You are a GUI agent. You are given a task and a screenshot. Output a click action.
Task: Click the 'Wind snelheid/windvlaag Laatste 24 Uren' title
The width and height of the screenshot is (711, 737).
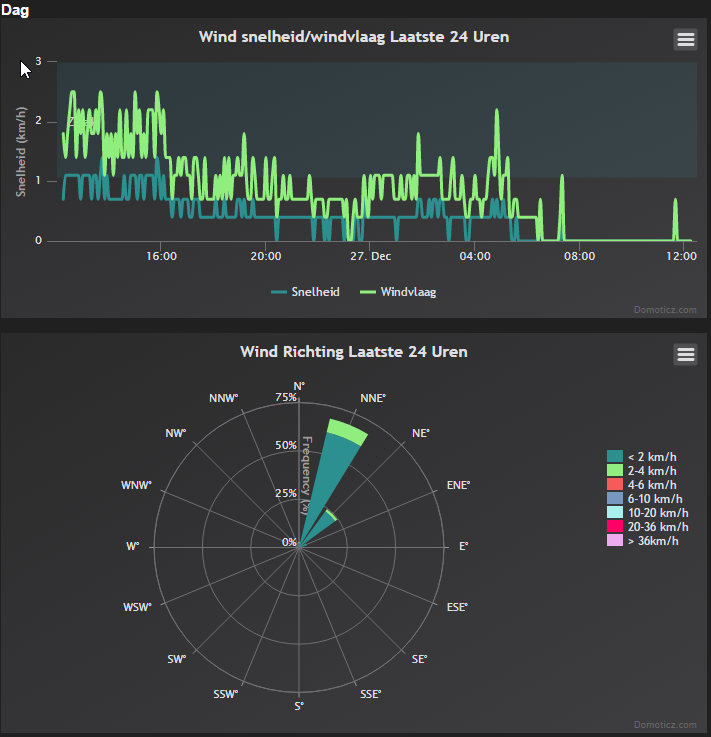[x=354, y=37]
